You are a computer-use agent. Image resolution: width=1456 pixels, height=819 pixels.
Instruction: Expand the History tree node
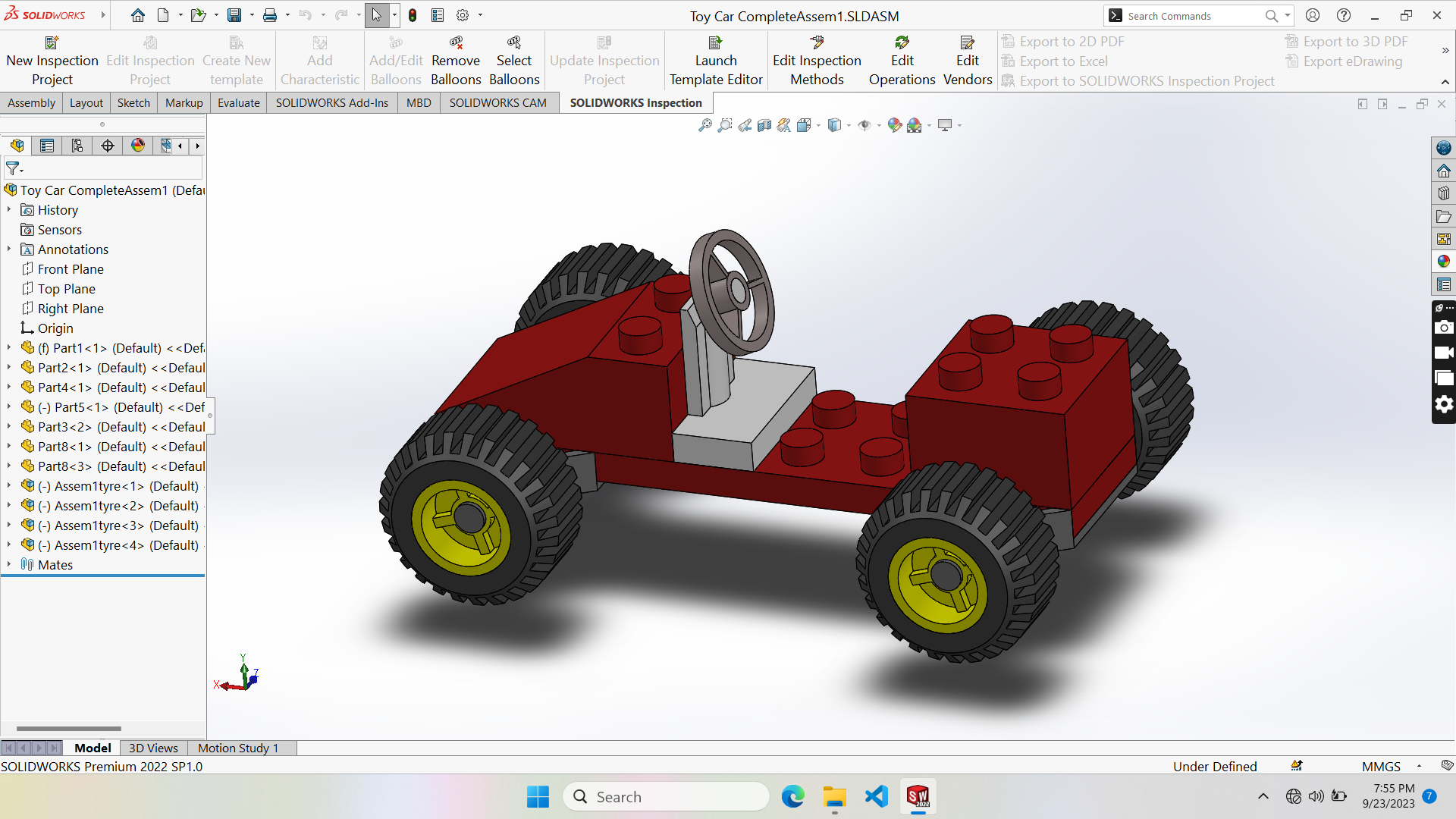click(9, 209)
